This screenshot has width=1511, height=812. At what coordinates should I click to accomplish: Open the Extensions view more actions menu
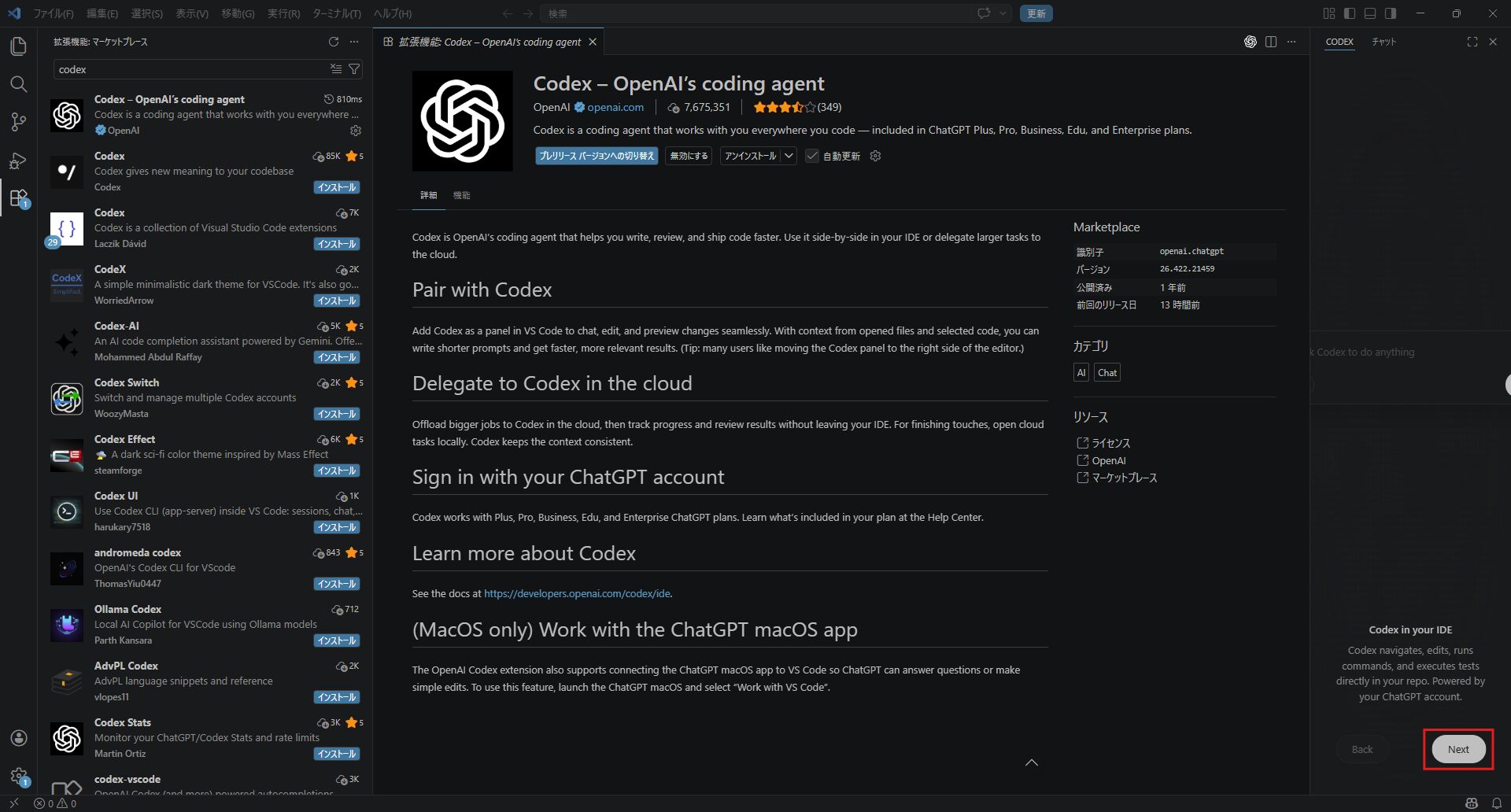[354, 42]
